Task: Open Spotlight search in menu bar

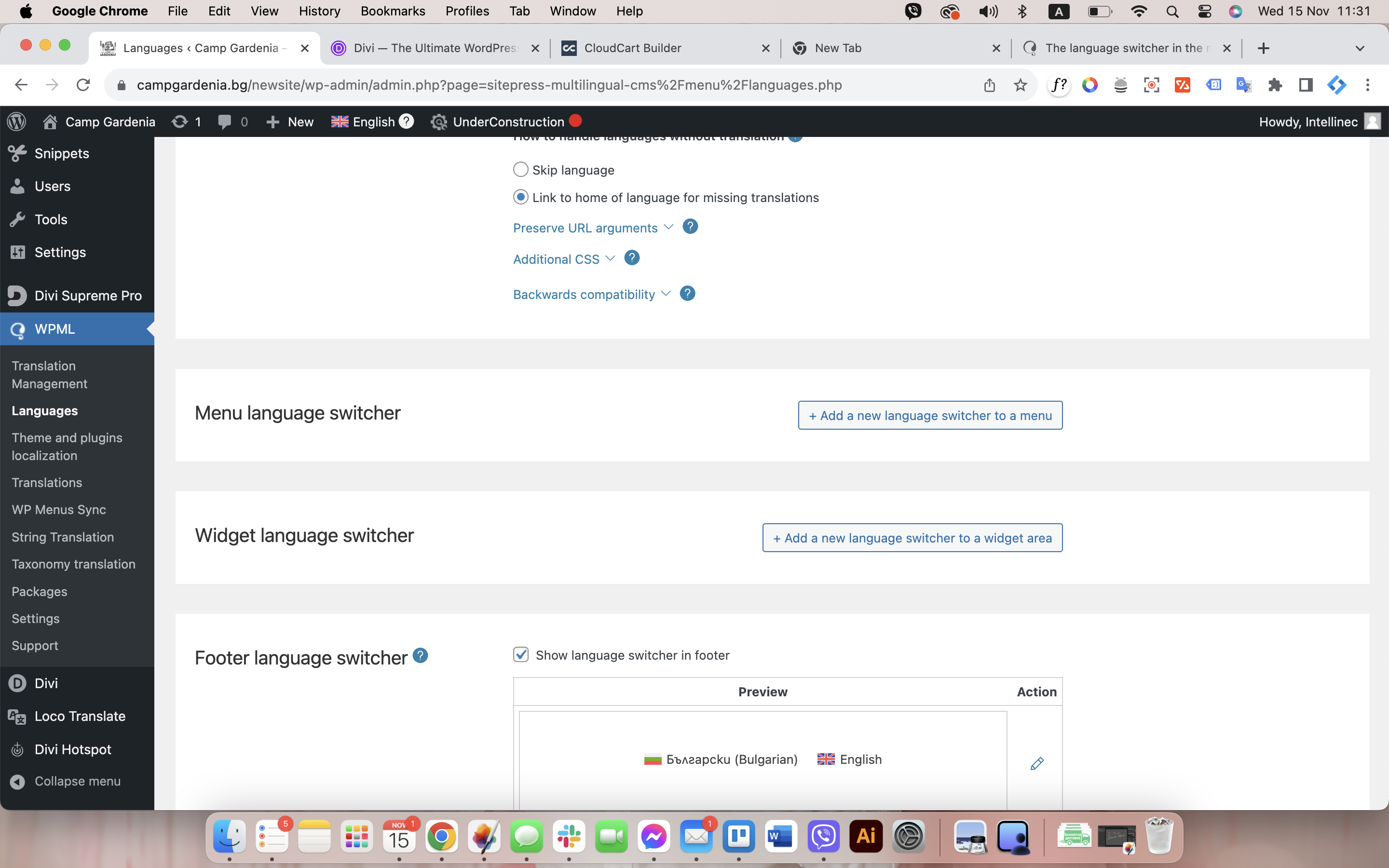Action: click(1172, 11)
